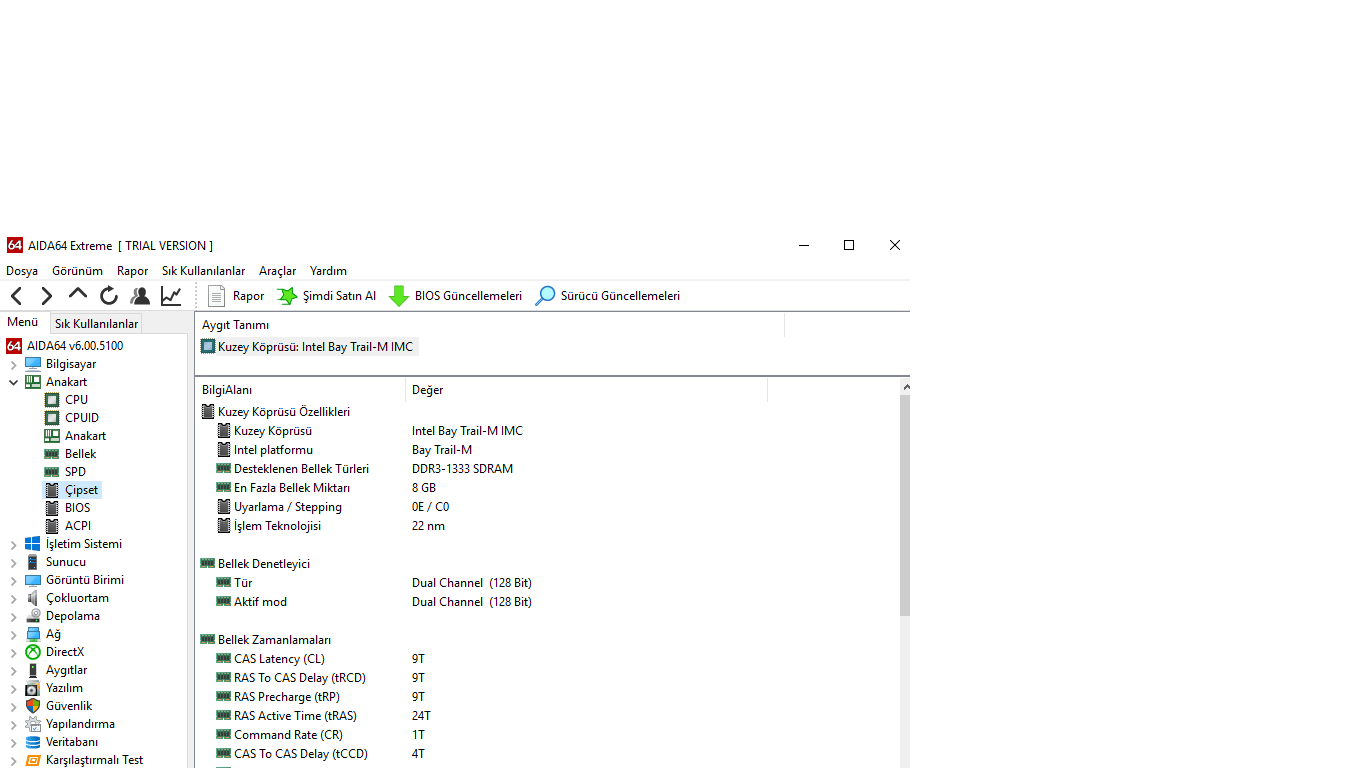The image size is (1366, 768).
Task: Click the İşletim Sistemi Windows logo icon
Action: pos(33,544)
